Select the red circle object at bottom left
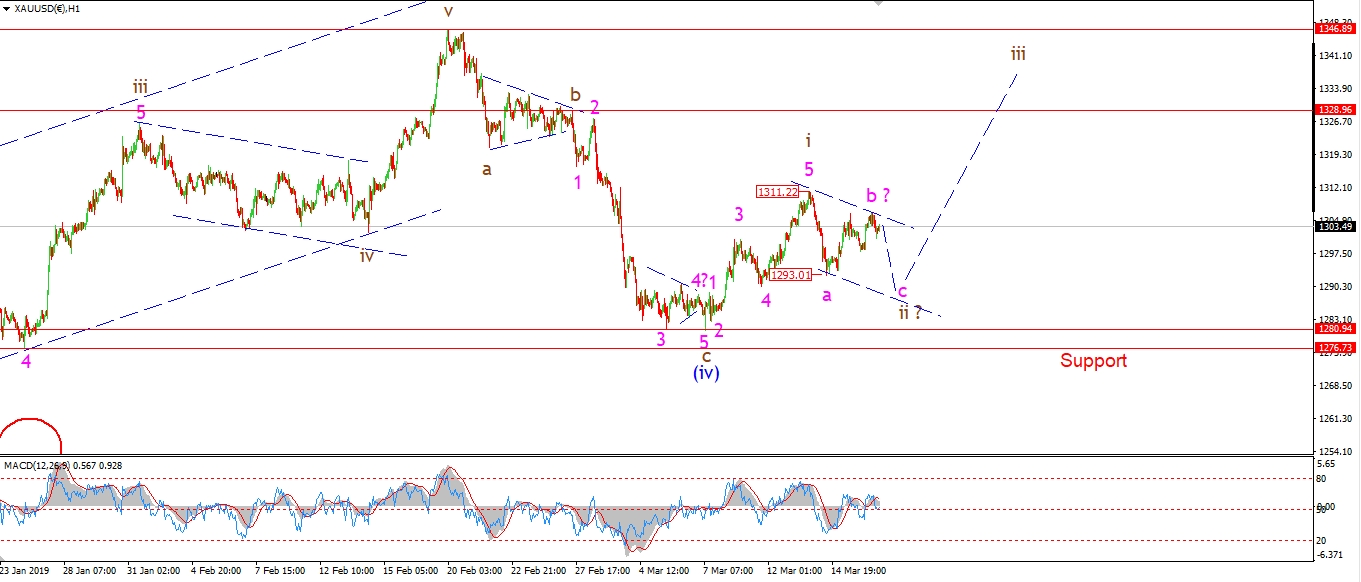The height and width of the screenshot is (582, 1361). [x=30, y=436]
